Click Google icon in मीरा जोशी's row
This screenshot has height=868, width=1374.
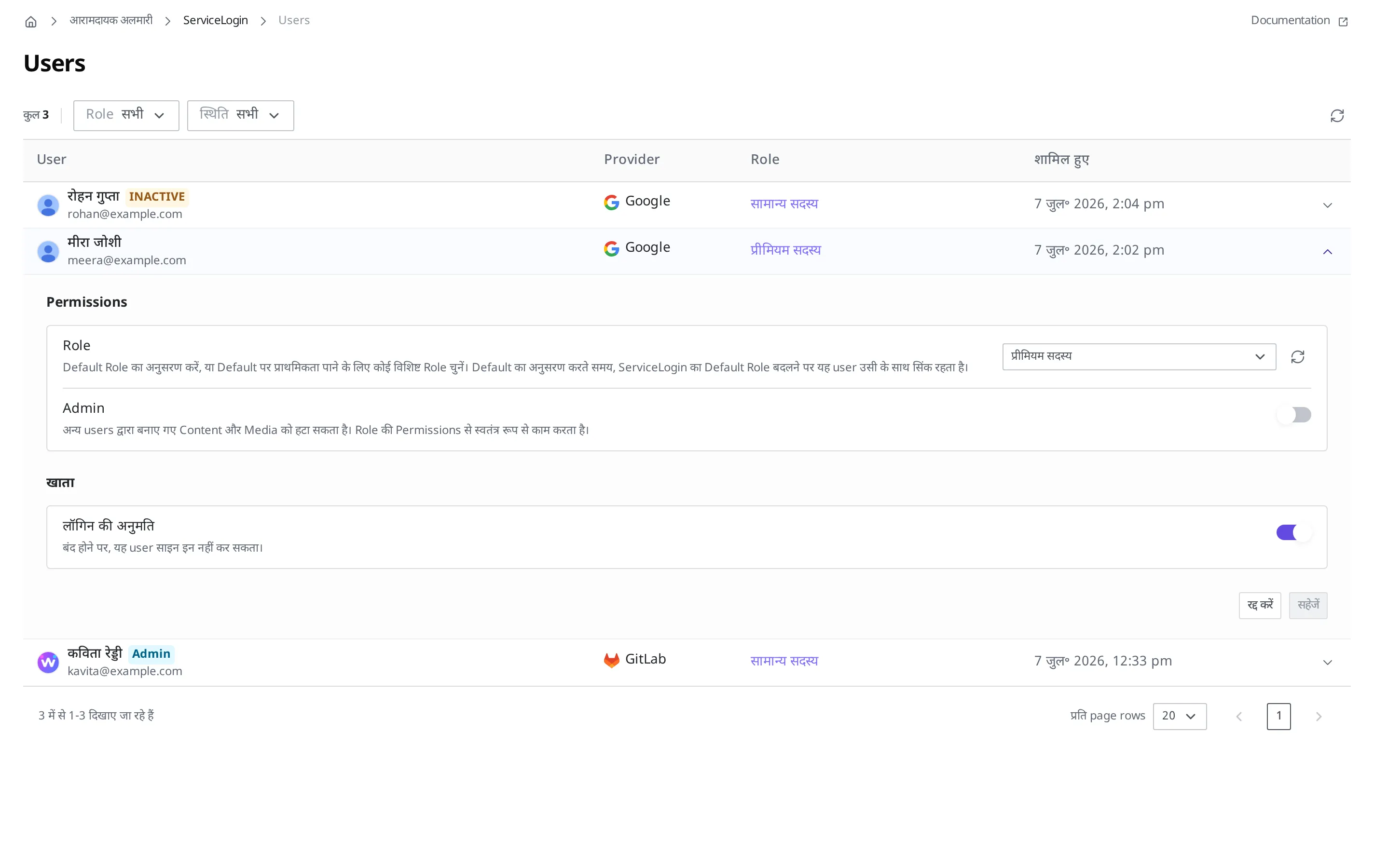point(611,248)
